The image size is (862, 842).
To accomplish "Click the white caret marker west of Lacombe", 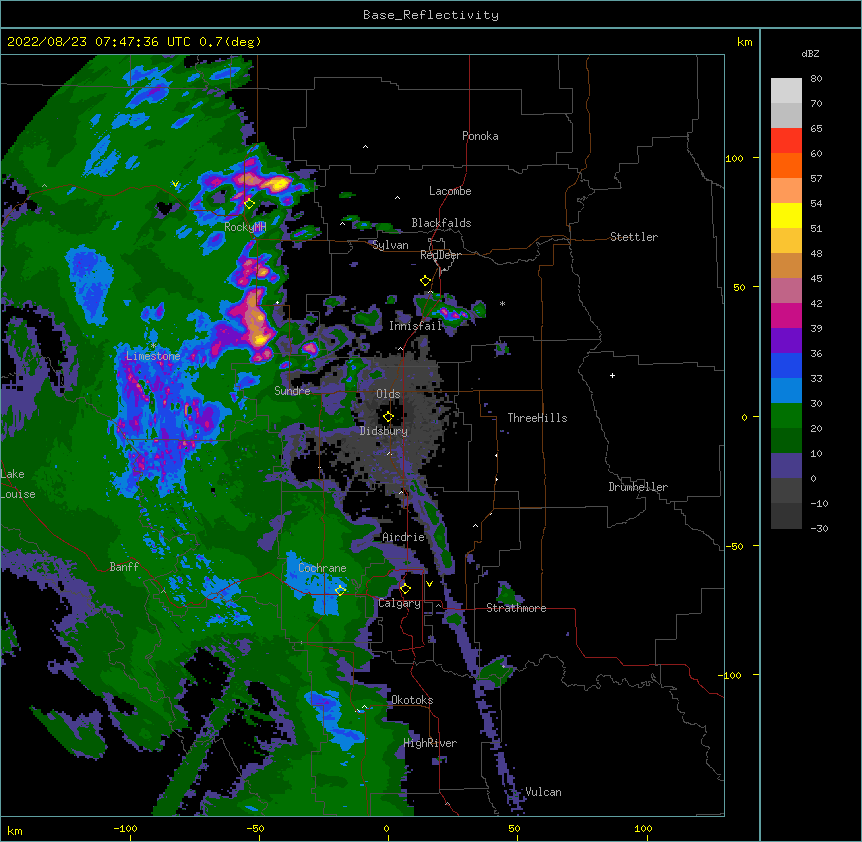I will tap(397, 198).
